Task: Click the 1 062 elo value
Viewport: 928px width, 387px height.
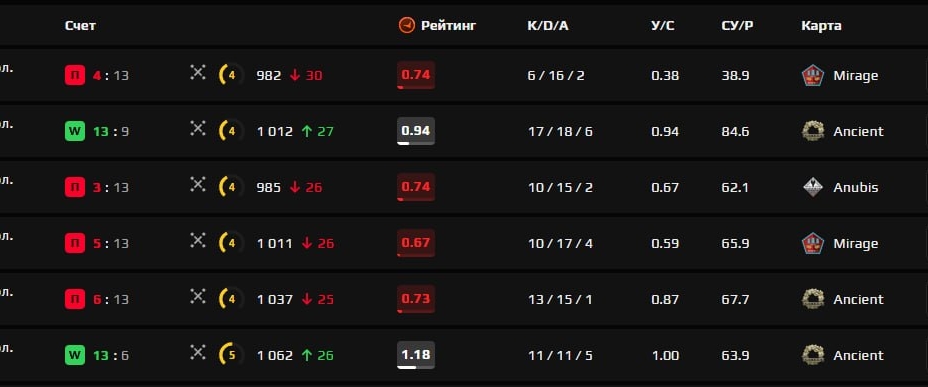Action: (275, 356)
